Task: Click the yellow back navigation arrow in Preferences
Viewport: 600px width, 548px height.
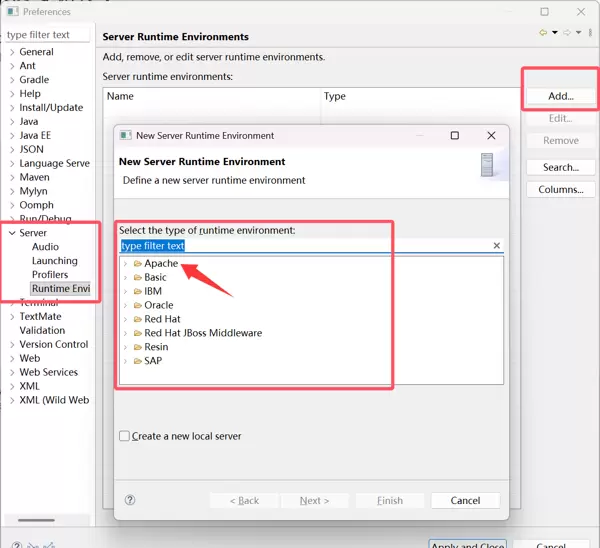Action: click(543, 33)
